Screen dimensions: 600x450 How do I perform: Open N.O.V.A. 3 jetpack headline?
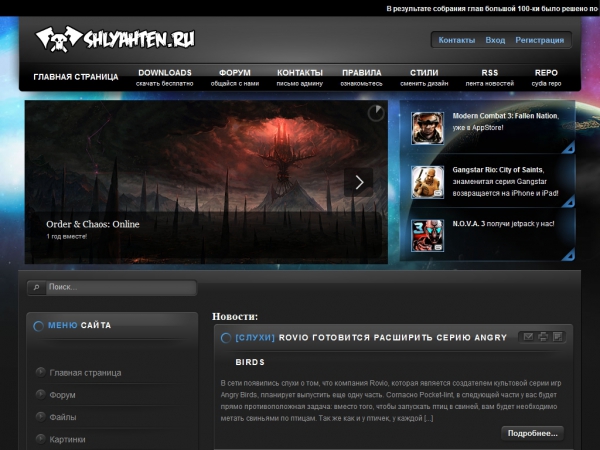pyautogui.click(x=503, y=224)
